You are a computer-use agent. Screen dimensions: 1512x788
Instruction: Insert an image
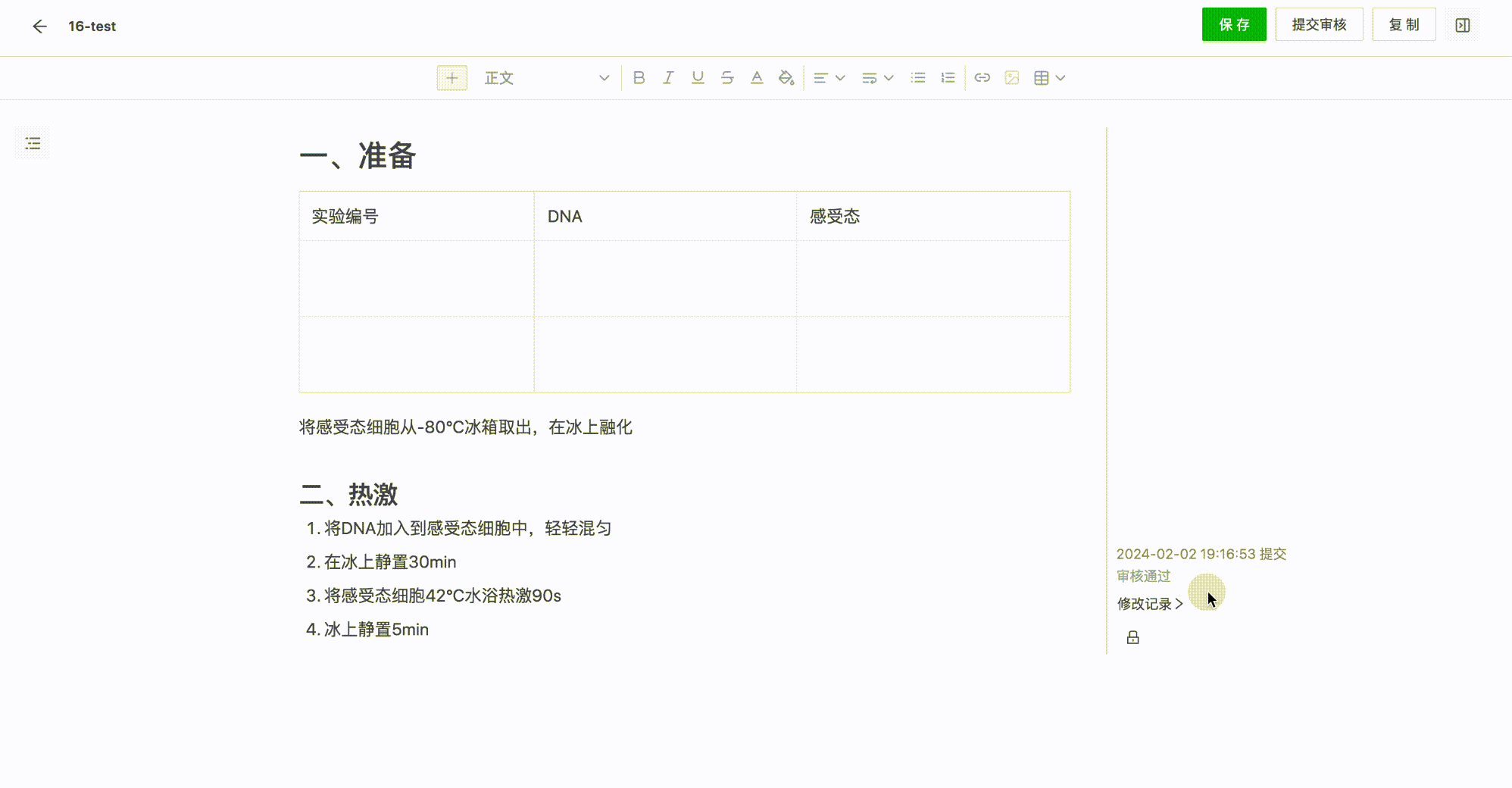tap(1012, 78)
